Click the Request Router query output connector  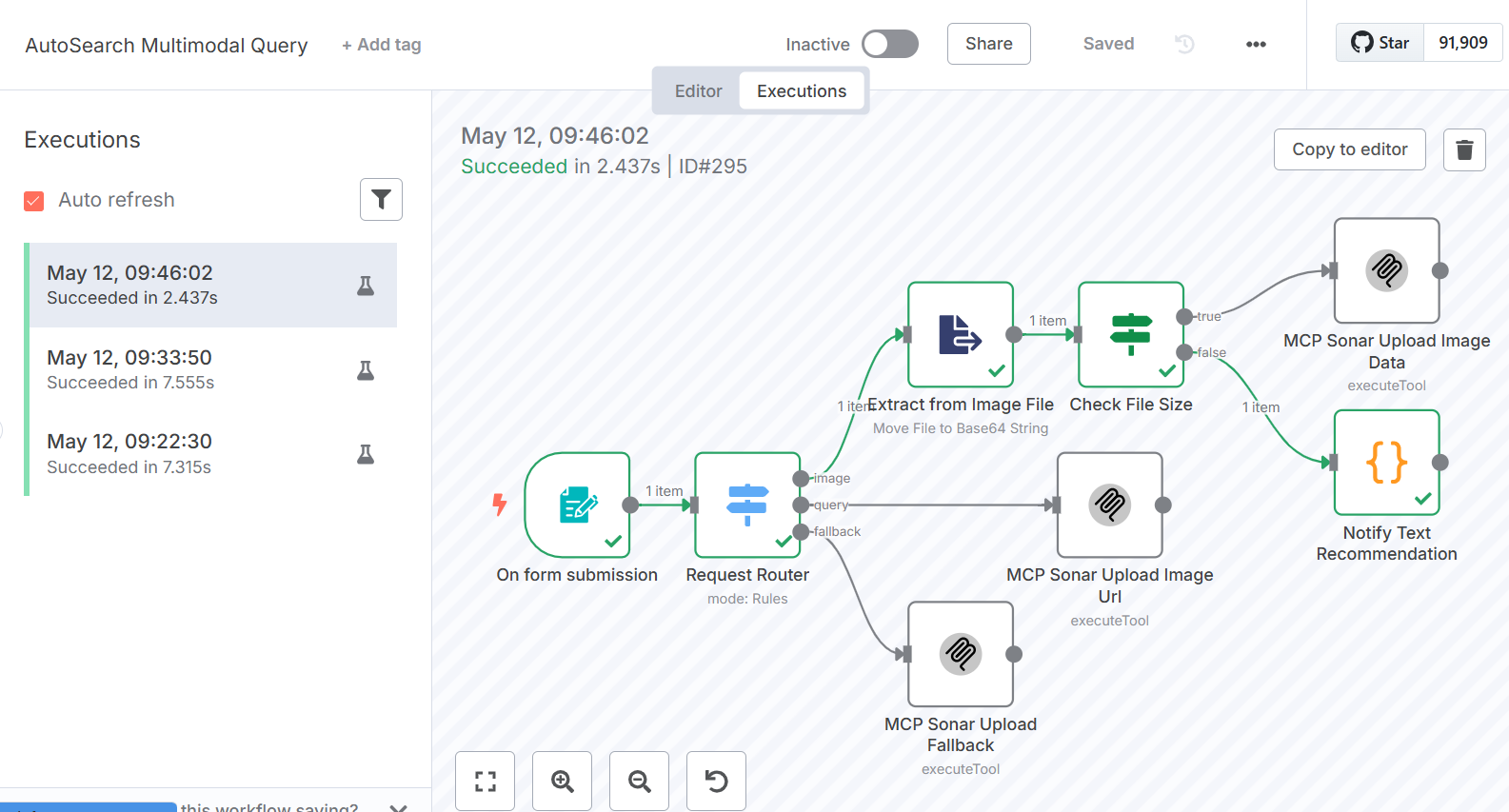click(x=801, y=505)
